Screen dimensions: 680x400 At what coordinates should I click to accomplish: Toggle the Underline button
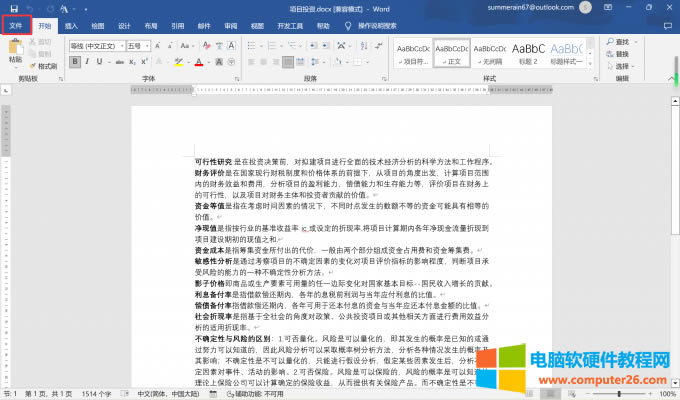pyautogui.click(x=100, y=62)
